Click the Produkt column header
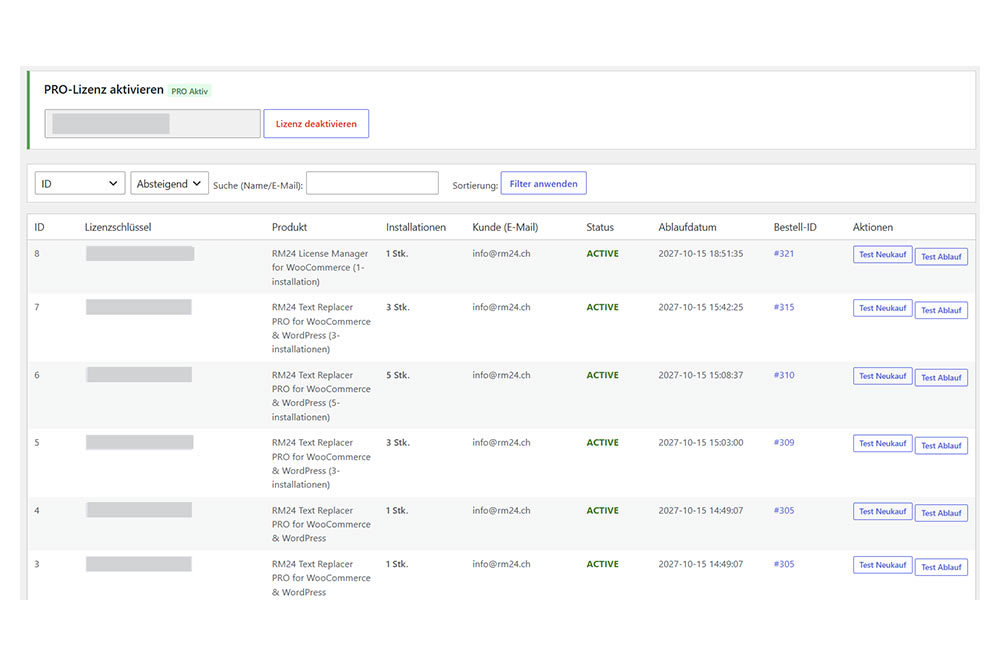1000x666 pixels. click(x=290, y=227)
